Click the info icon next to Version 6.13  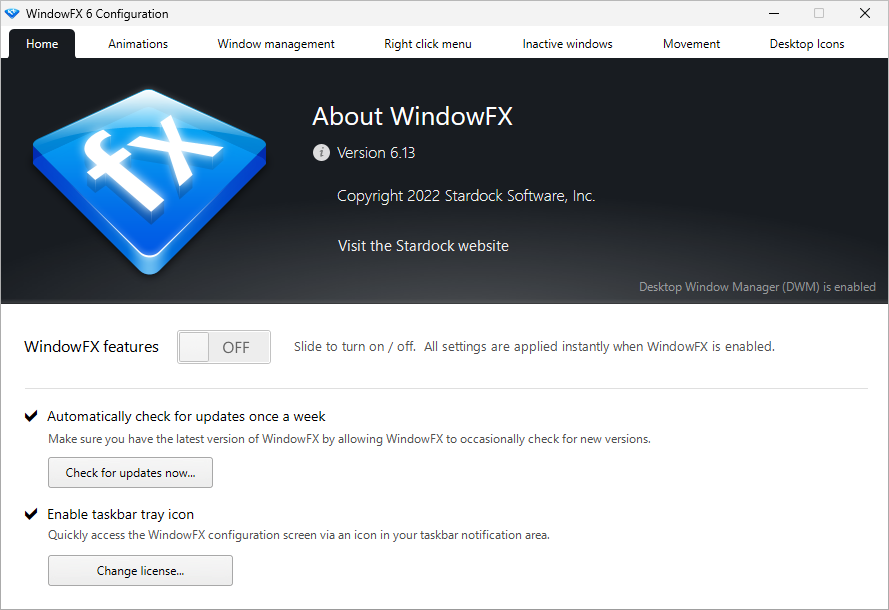(x=320, y=152)
